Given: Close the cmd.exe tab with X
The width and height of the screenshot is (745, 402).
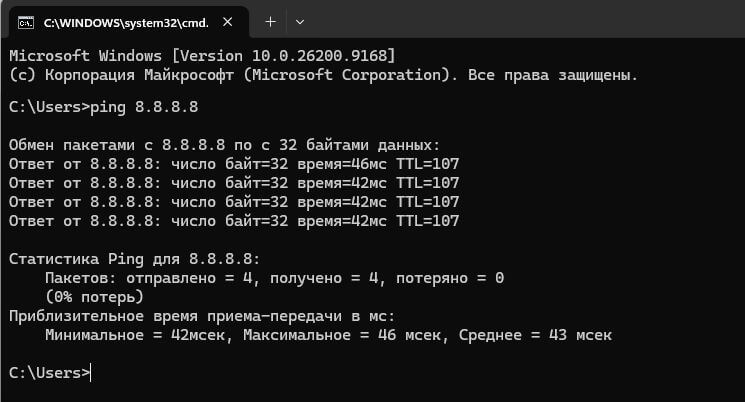Looking at the screenshot, I should tap(228, 22).
